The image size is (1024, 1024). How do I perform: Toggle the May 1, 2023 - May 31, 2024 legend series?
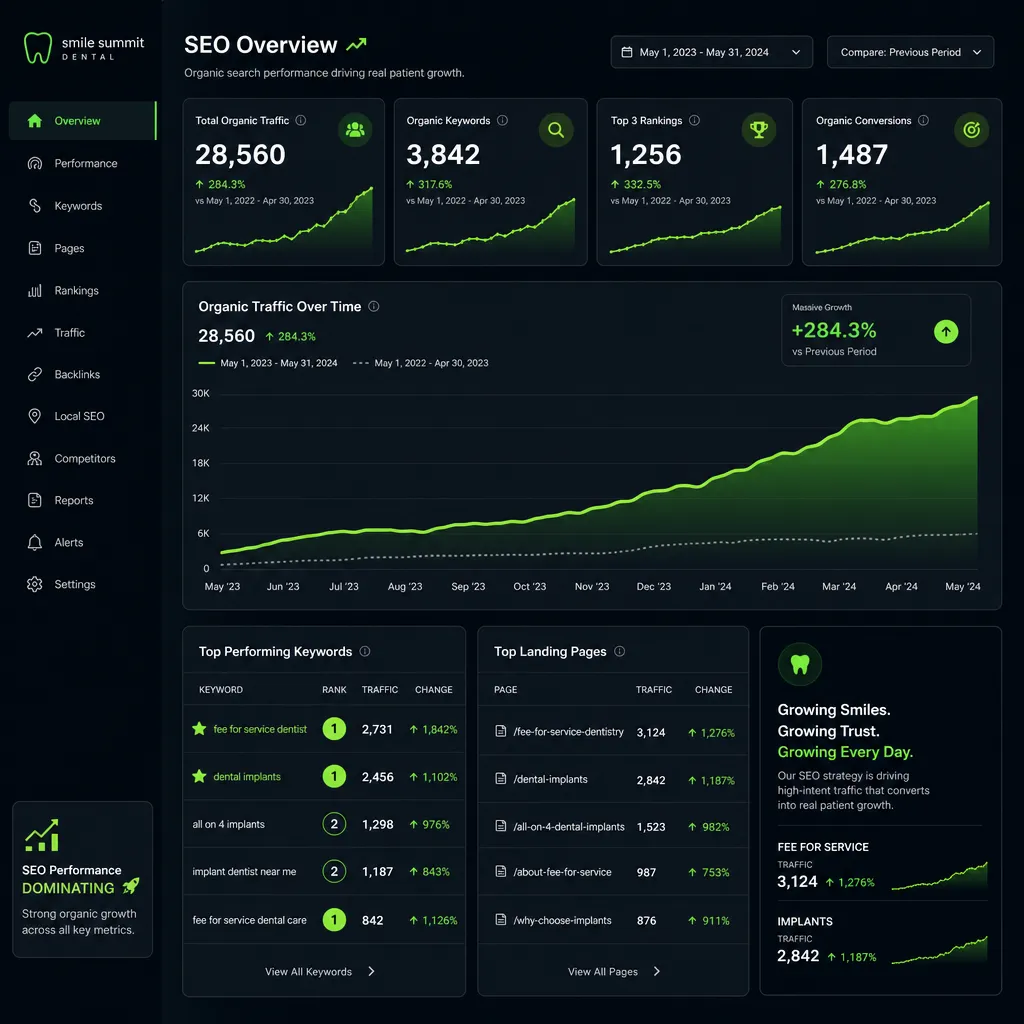click(x=268, y=363)
